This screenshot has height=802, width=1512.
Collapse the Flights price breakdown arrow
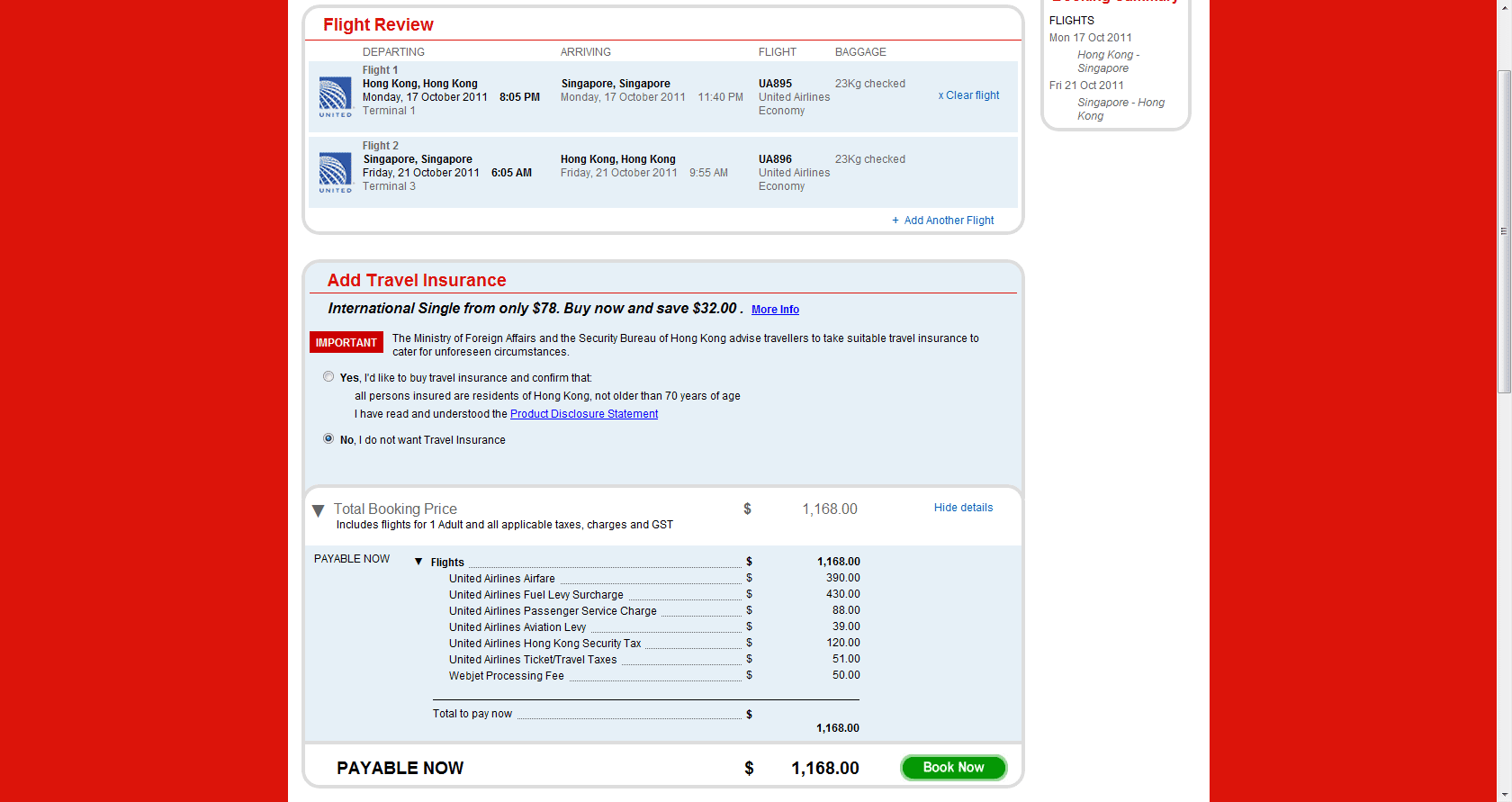(418, 562)
